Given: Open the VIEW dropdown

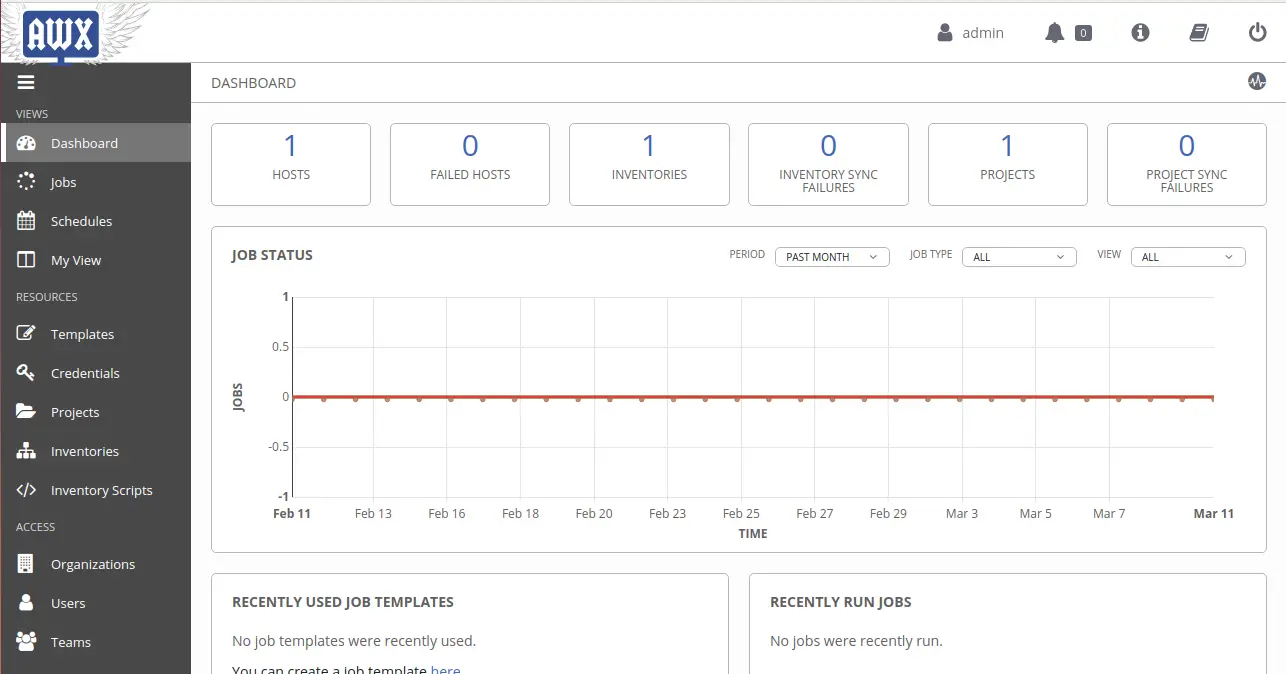Looking at the screenshot, I should [1187, 256].
